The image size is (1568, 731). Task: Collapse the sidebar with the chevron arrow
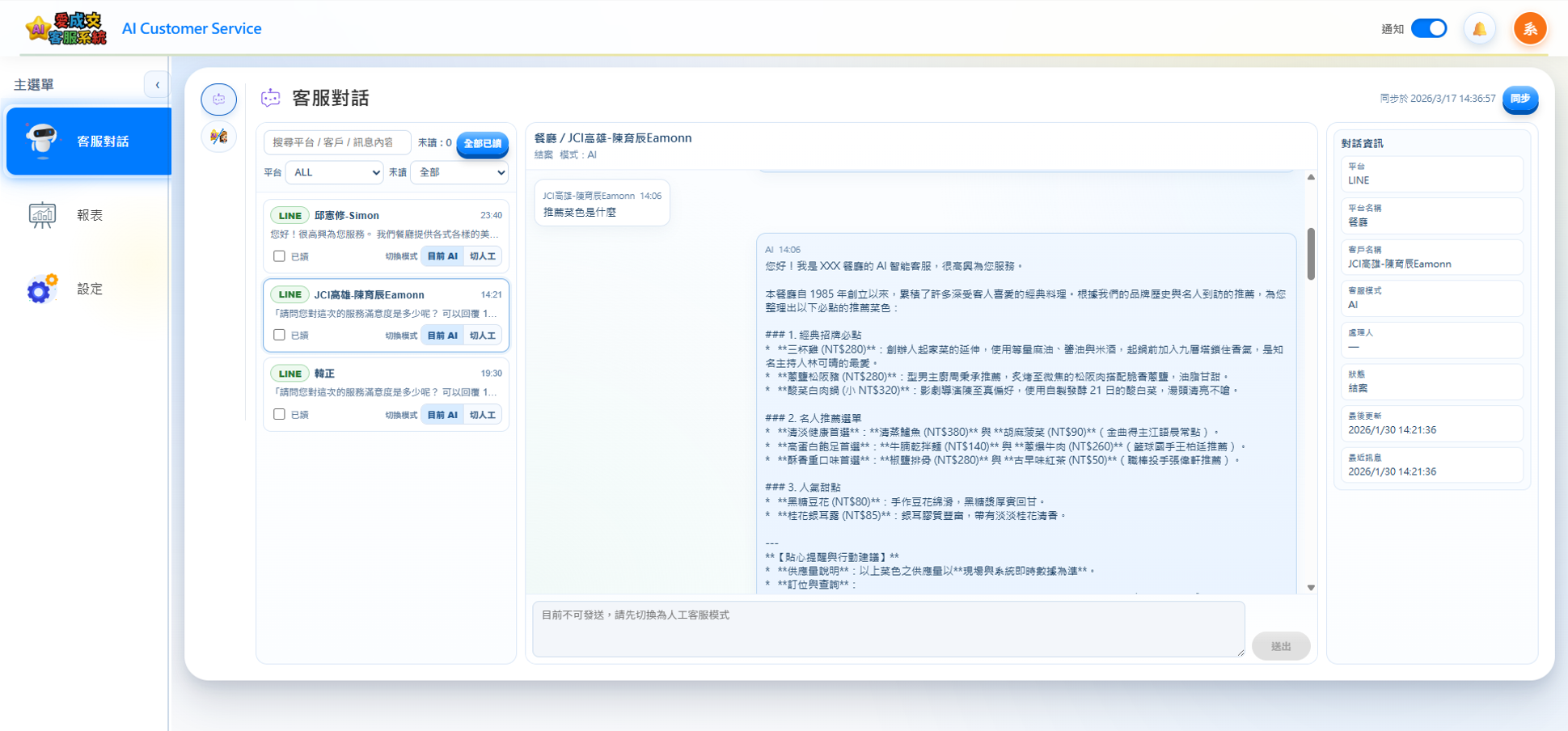157,84
